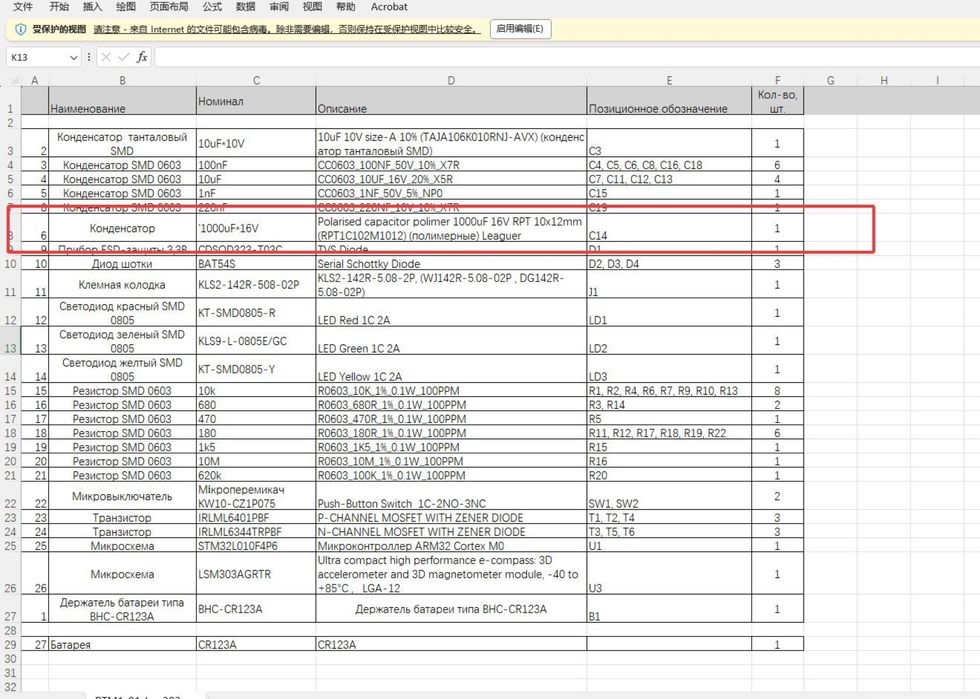
Task: Open the 视图 ribbon tab
Action: click(312, 7)
